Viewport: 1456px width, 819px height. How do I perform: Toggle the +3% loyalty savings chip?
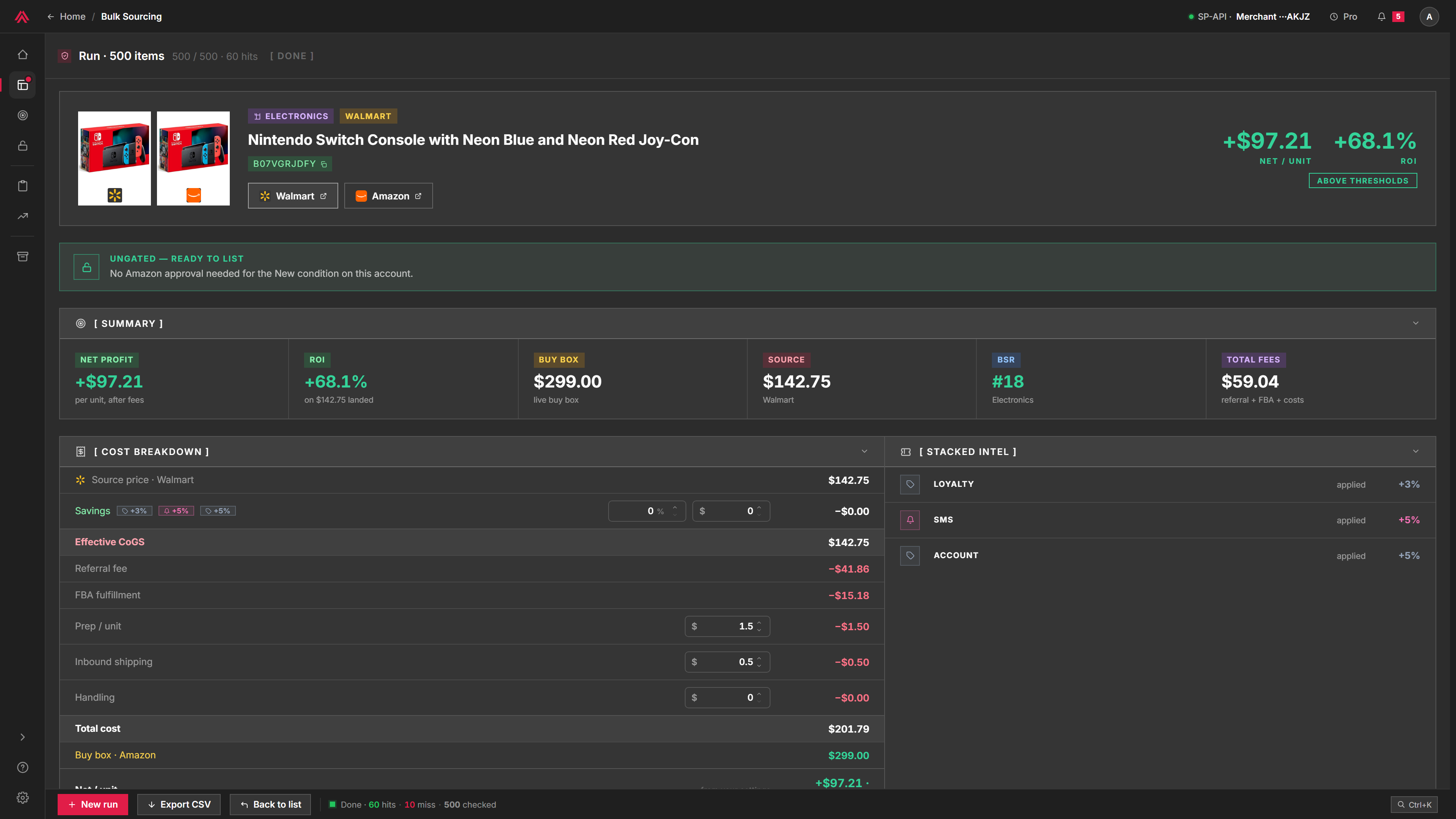pos(135,511)
